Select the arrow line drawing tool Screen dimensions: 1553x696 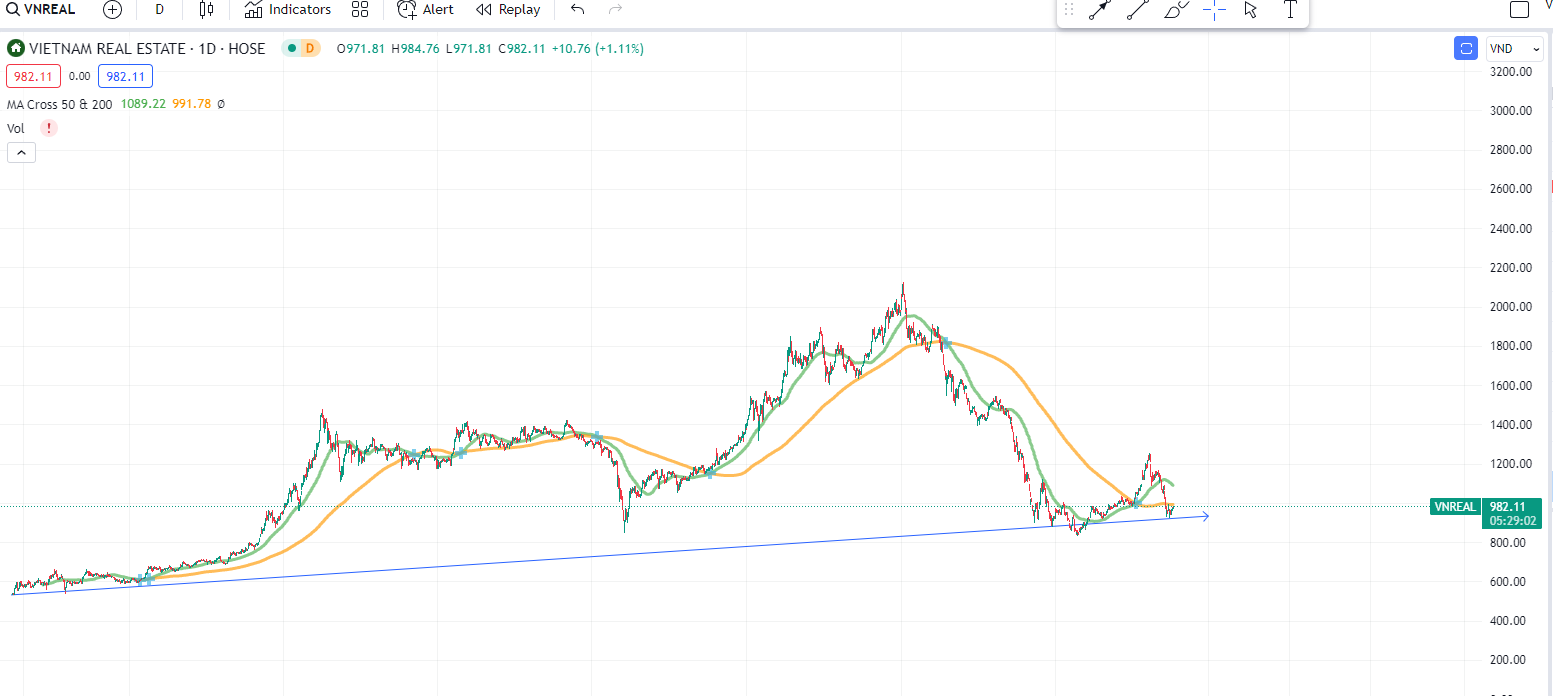tap(1100, 10)
